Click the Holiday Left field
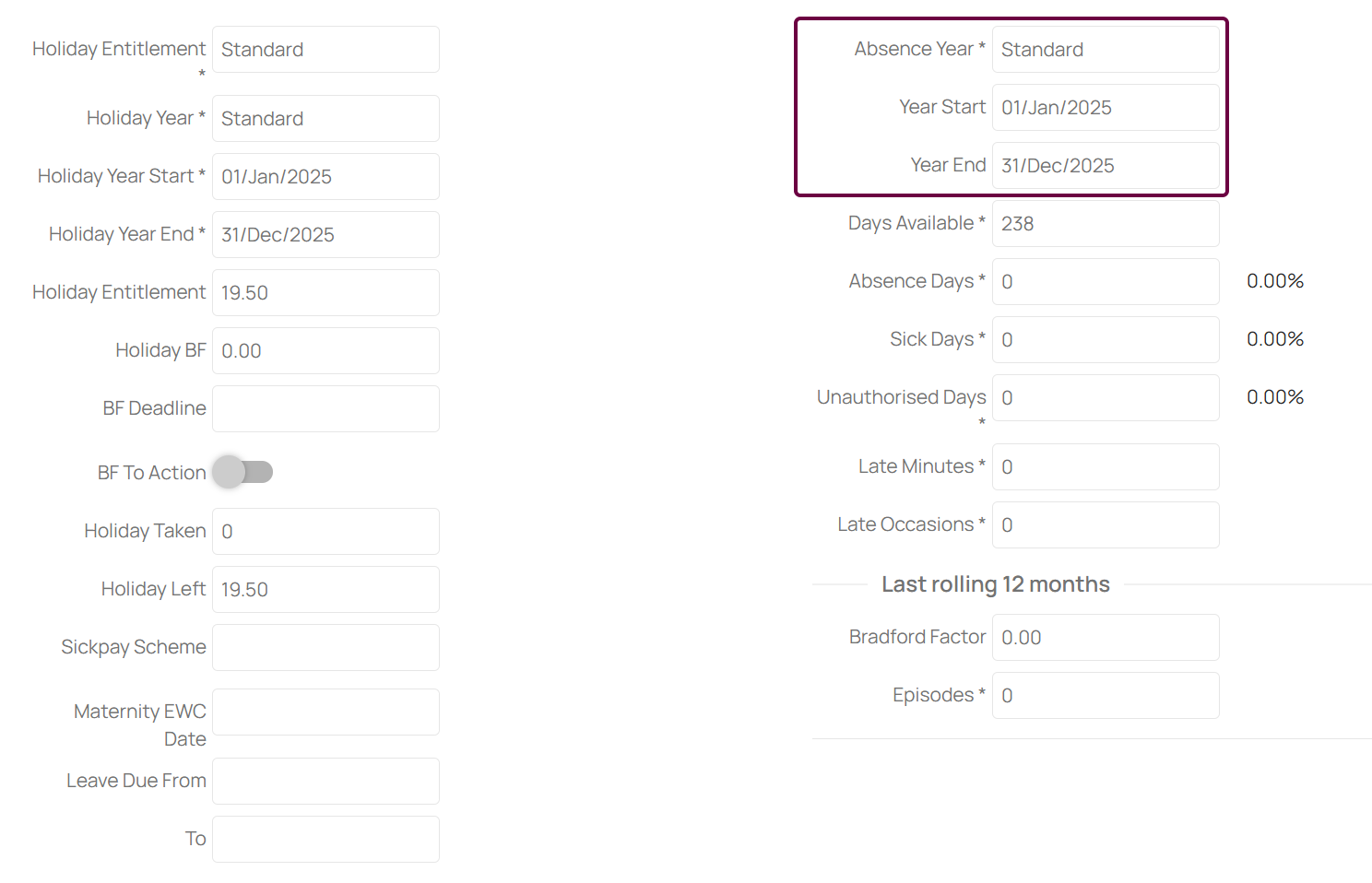 click(325, 590)
